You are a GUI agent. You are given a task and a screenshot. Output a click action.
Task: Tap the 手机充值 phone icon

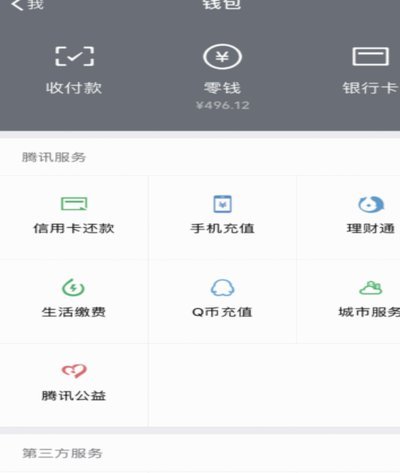(x=222, y=204)
